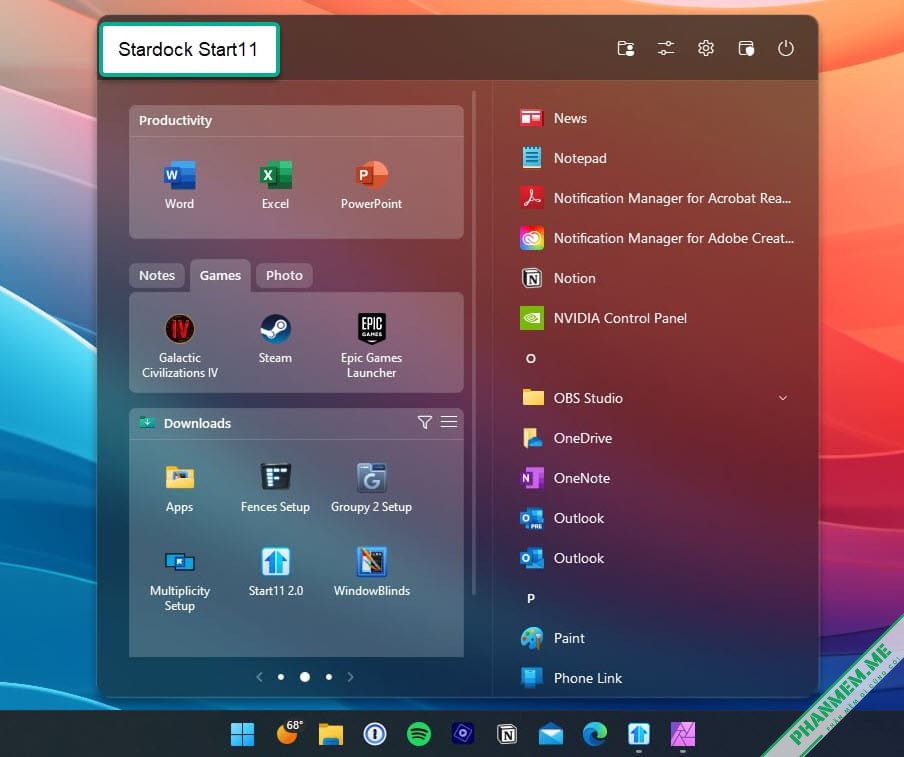Open the user folder icon in header
This screenshot has height=757, width=904.
click(x=626, y=48)
